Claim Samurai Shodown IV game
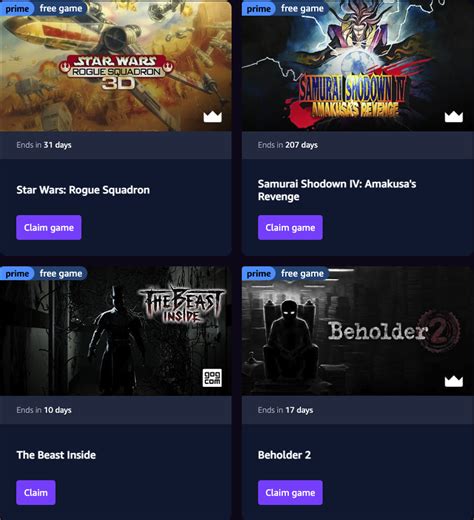Image resolution: width=474 pixels, height=520 pixels. click(x=290, y=227)
